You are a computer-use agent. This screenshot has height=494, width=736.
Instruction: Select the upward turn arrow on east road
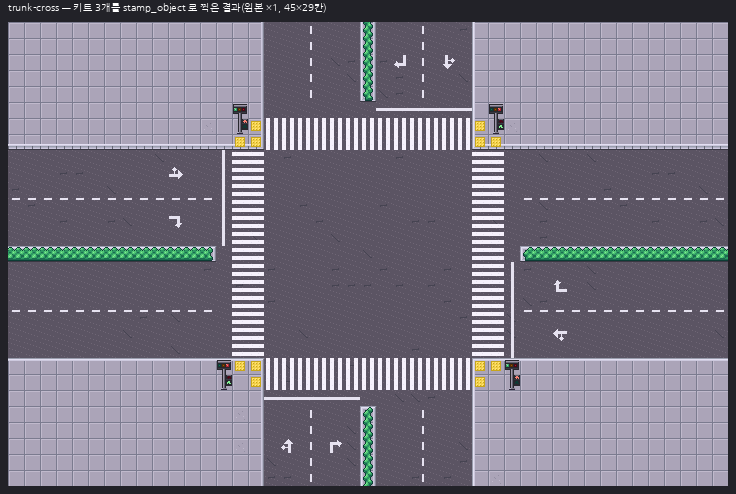[x=560, y=286]
